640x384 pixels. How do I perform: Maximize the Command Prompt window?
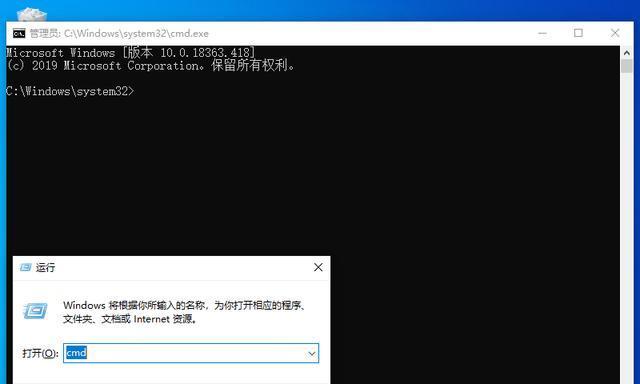578,33
